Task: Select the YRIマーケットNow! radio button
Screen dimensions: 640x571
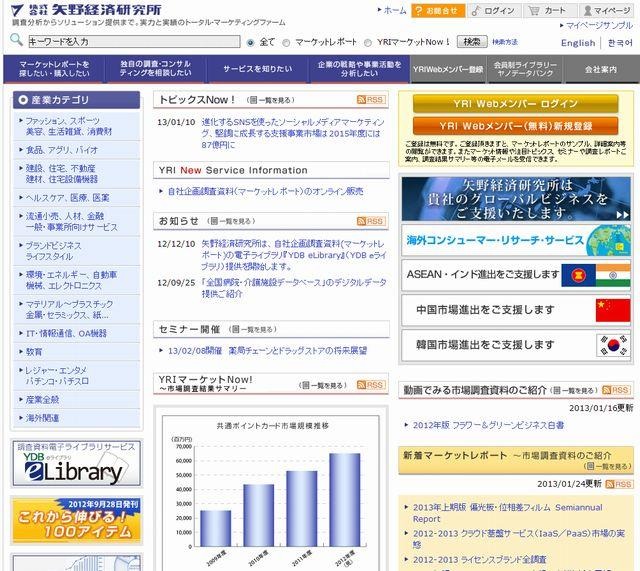Action: click(x=368, y=42)
